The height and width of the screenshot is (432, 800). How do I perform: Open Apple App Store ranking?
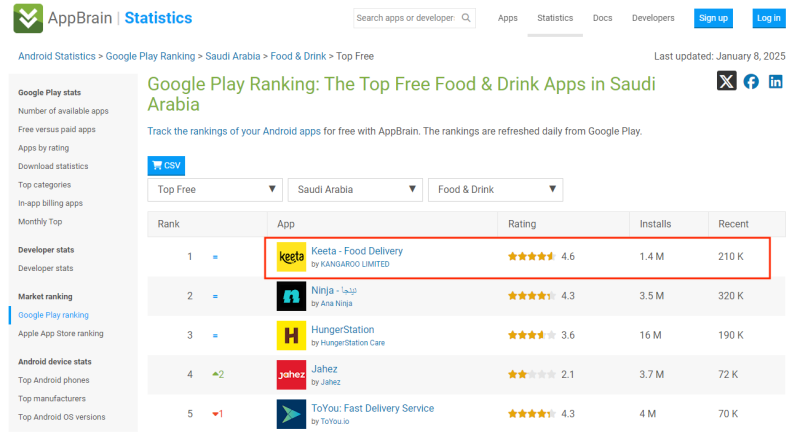[x=61, y=334]
